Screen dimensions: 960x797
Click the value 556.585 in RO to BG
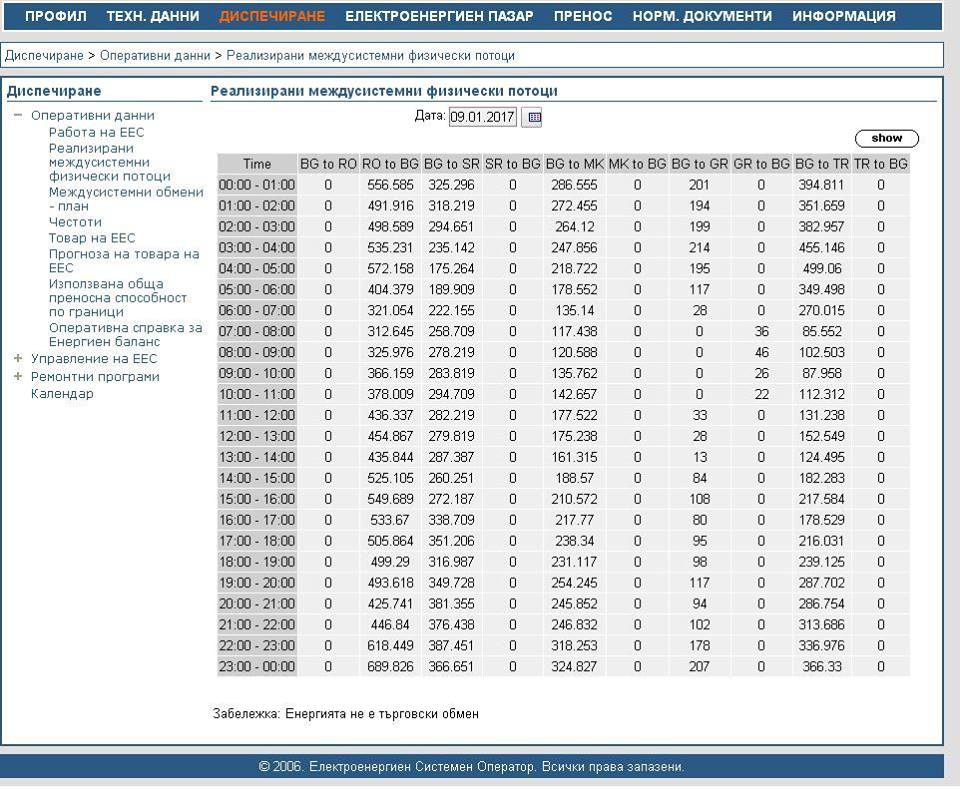pyautogui.click(x=390, y=185)
